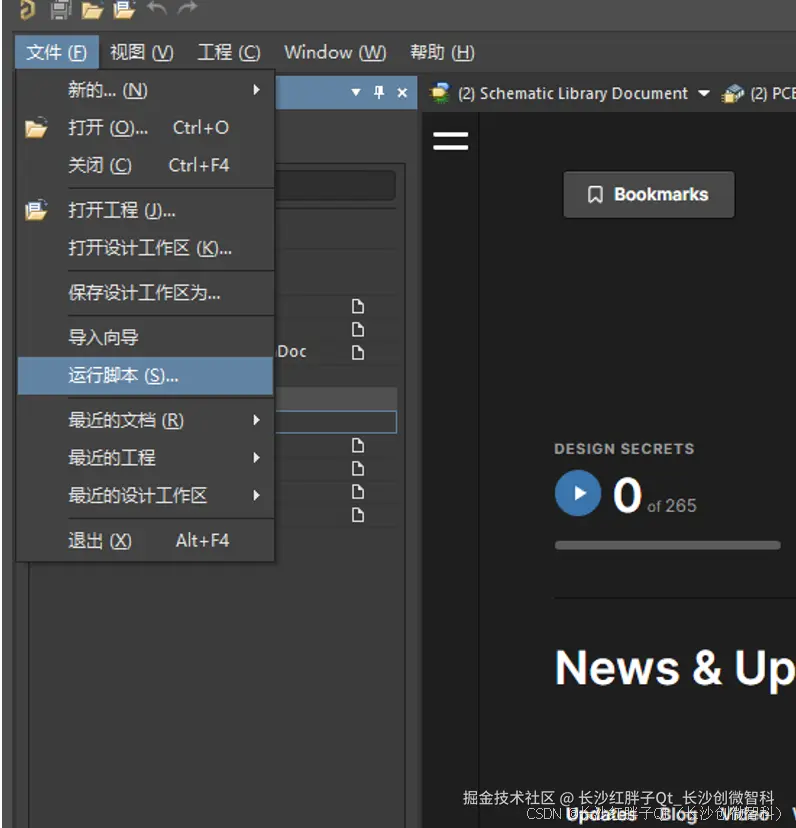
Task: Select 导入向导 menu entry
Action: (145, 337)
